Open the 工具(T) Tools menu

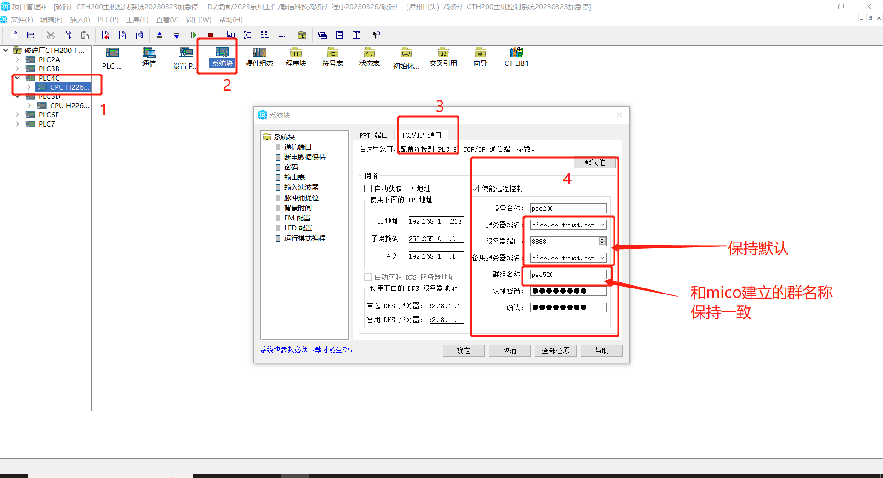(136, 20)
